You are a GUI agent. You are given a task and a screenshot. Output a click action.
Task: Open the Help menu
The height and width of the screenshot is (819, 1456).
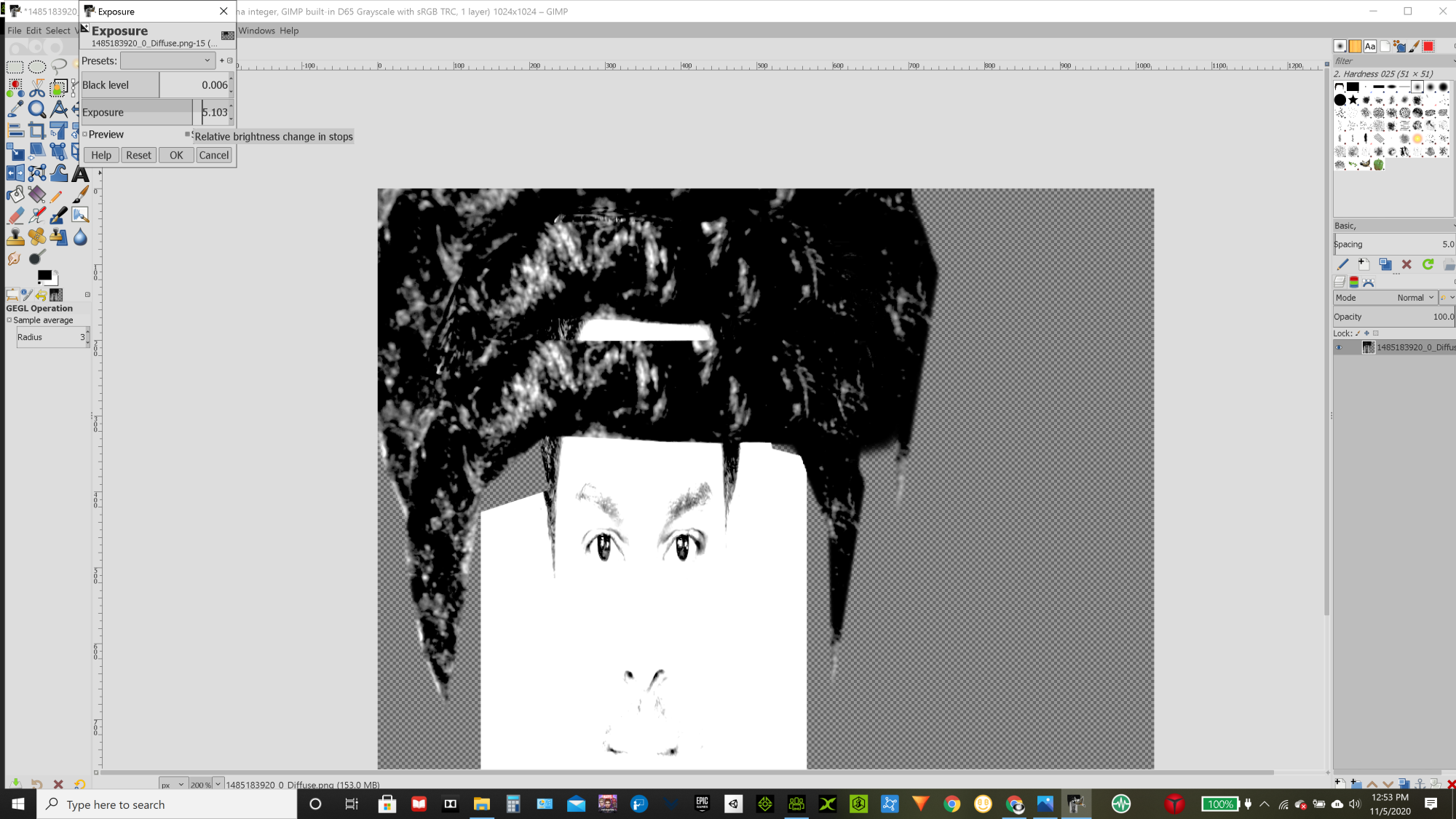pos(289,31)
